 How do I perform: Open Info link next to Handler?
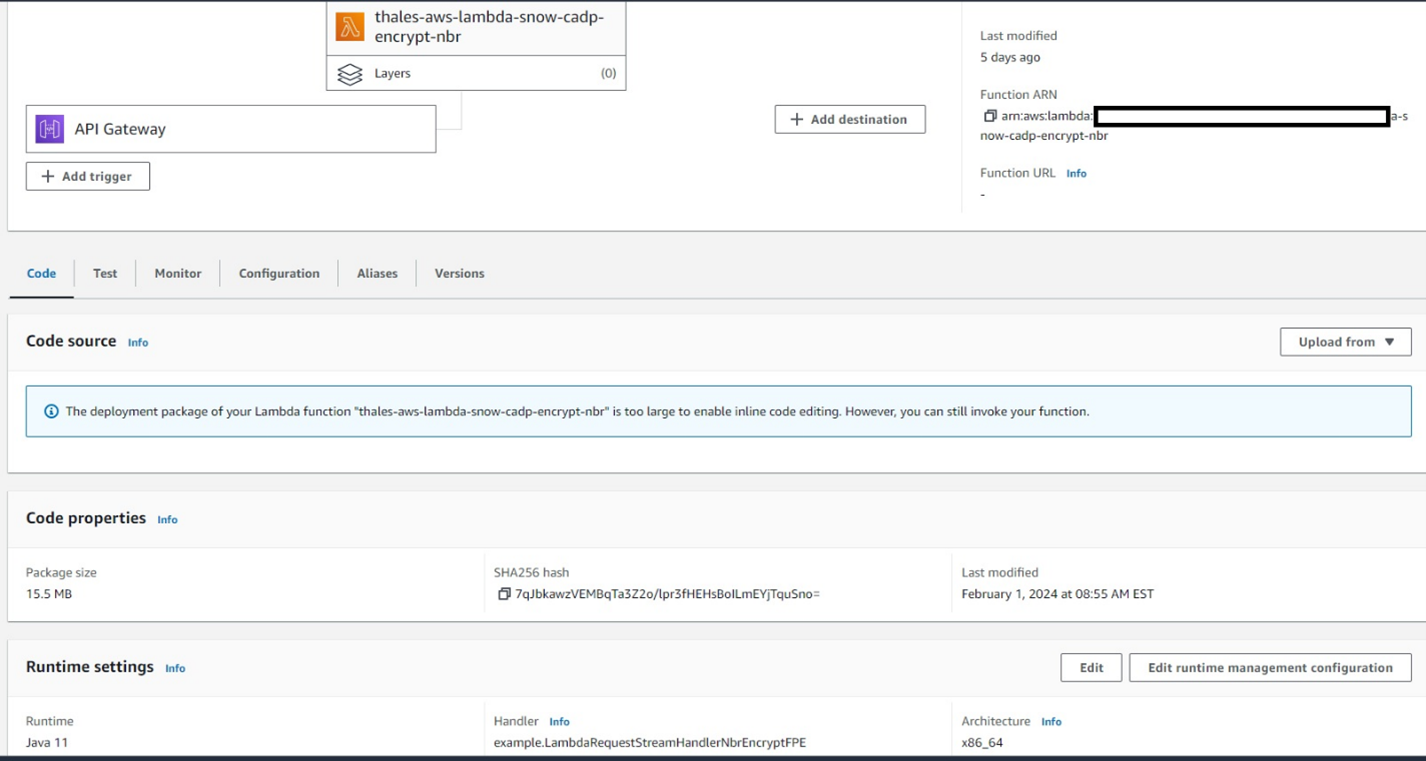coord(559,722)
